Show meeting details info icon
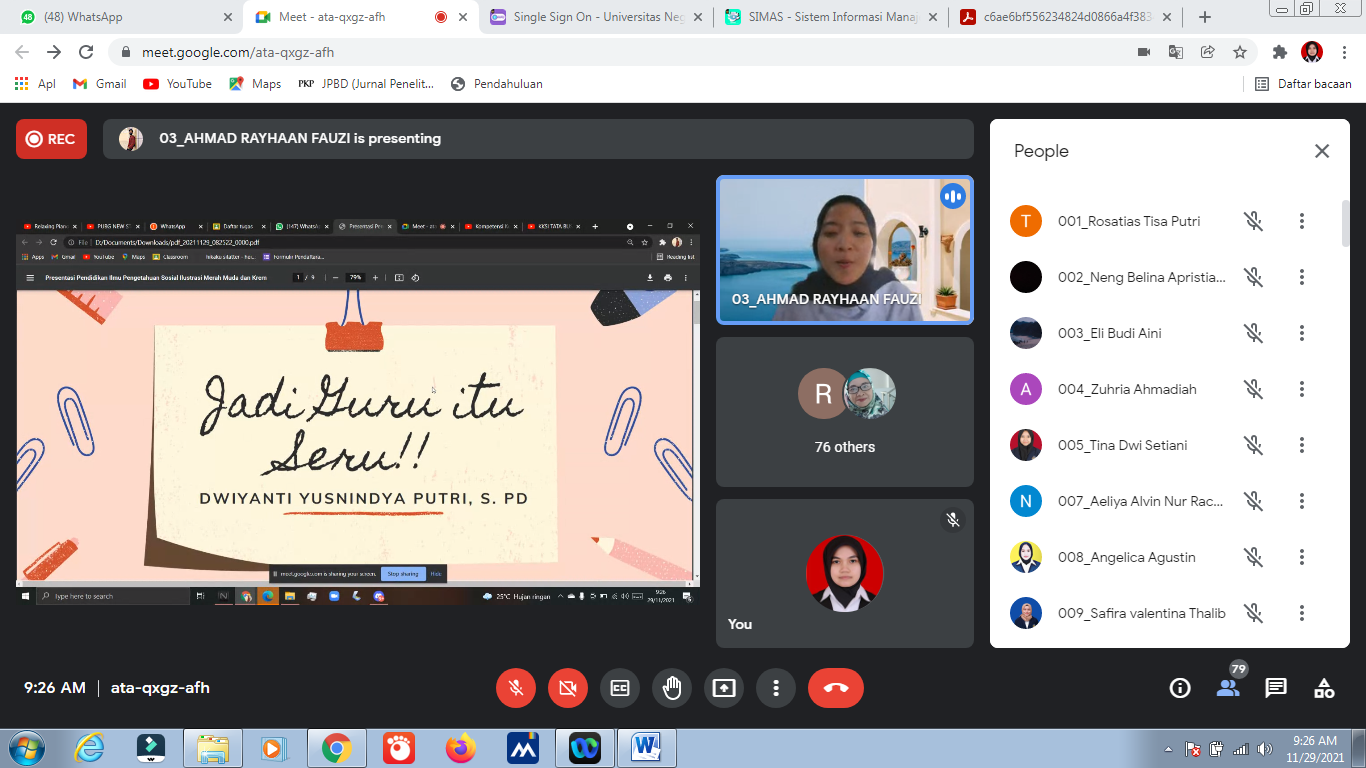Image resolution: width=1366 pixels, height=768 pixels. click(1180, 688)
